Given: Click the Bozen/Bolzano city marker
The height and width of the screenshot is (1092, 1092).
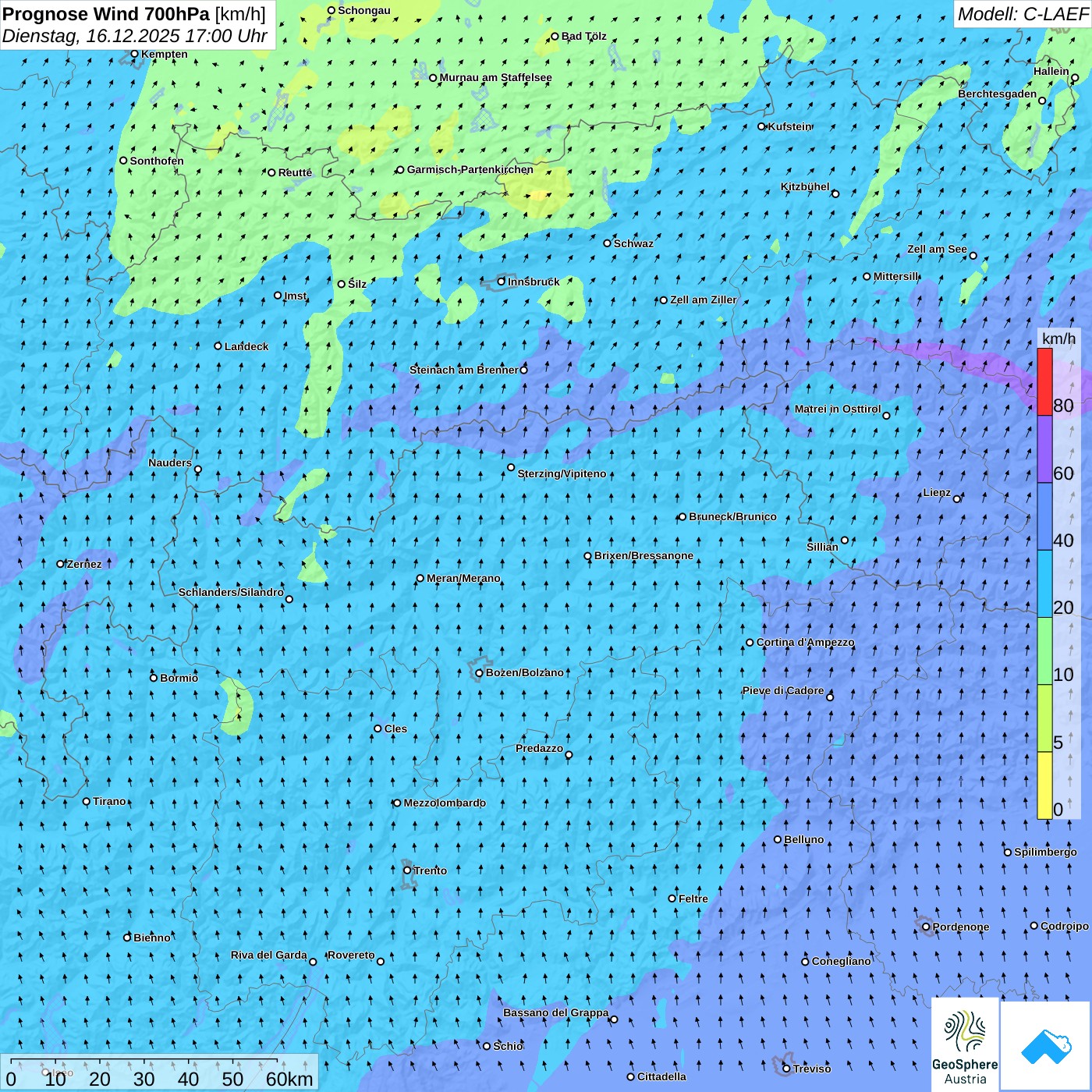Looking at the screenshot, I should click(479, 672).
